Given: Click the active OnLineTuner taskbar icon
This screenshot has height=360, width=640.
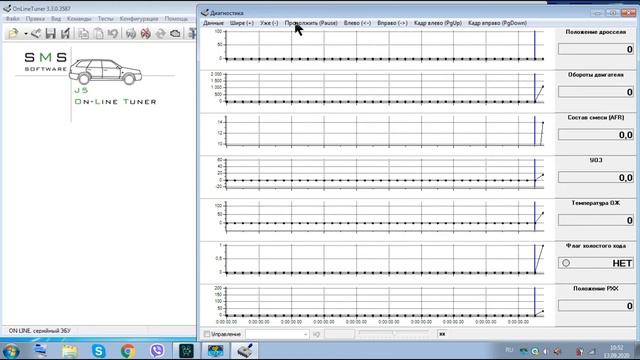Looking at the screenshot, I should coord(244,351).
